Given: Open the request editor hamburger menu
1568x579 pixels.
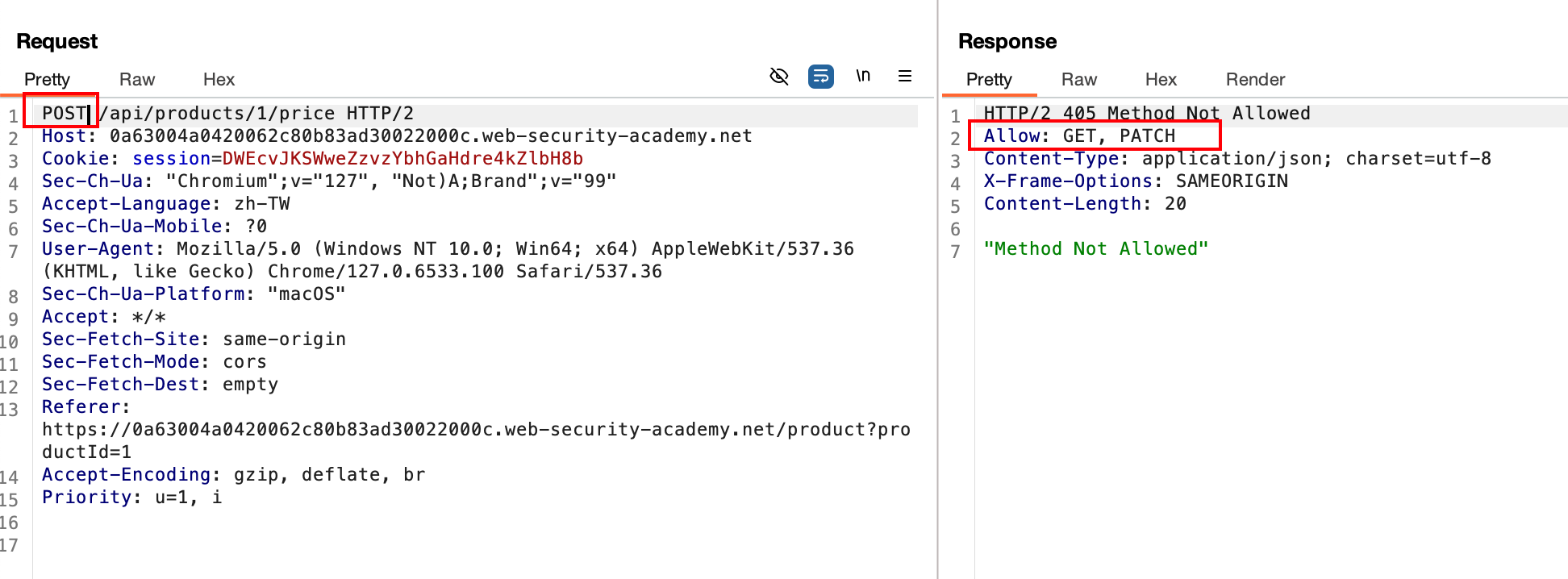Looking at the screenshot, I should pos(905,76).
